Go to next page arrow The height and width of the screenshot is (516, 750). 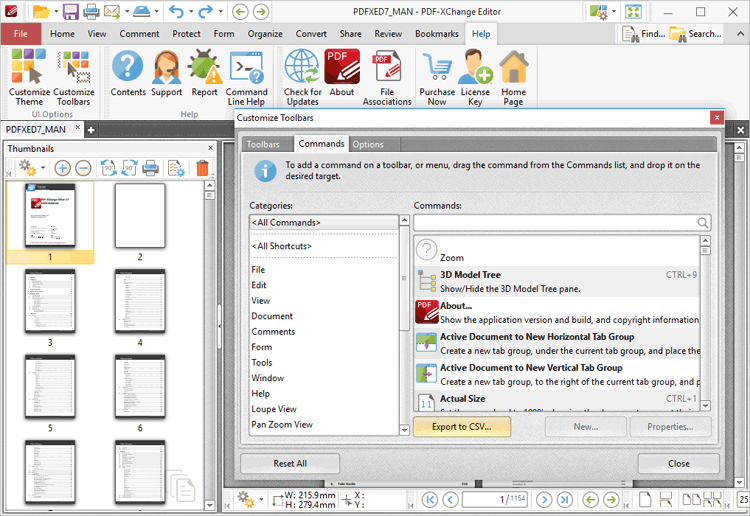pyautogui.click(x=544, y=500)
